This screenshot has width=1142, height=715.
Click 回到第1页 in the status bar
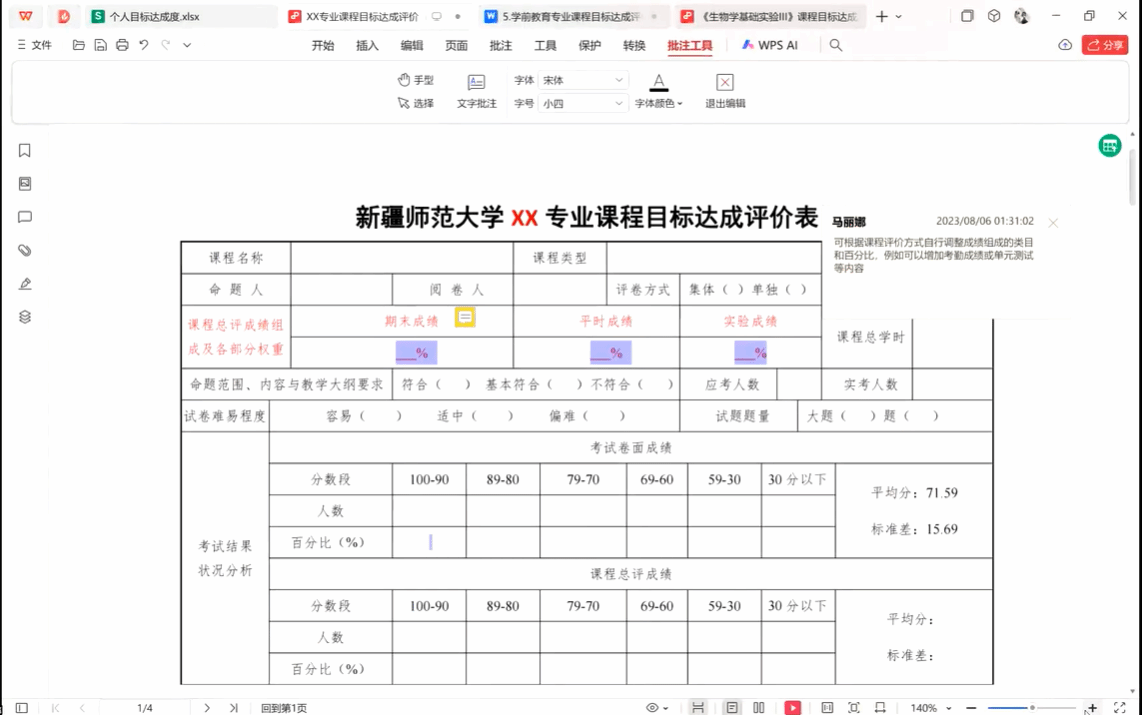(284, 708)
